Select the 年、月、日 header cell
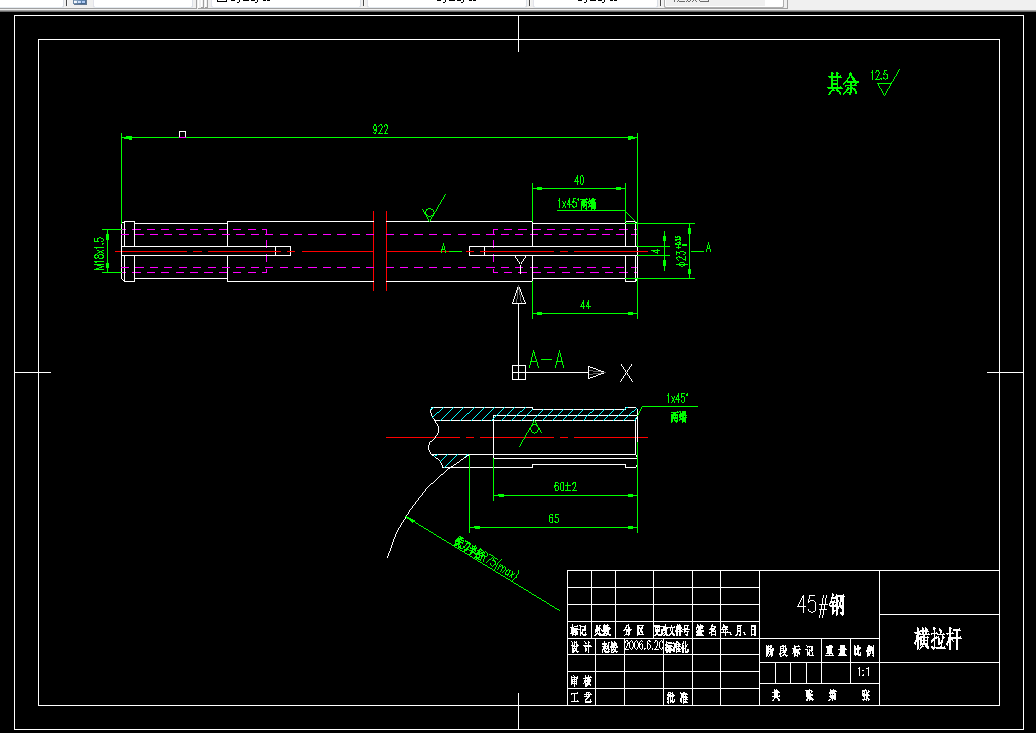 click(x=739, y=631)
